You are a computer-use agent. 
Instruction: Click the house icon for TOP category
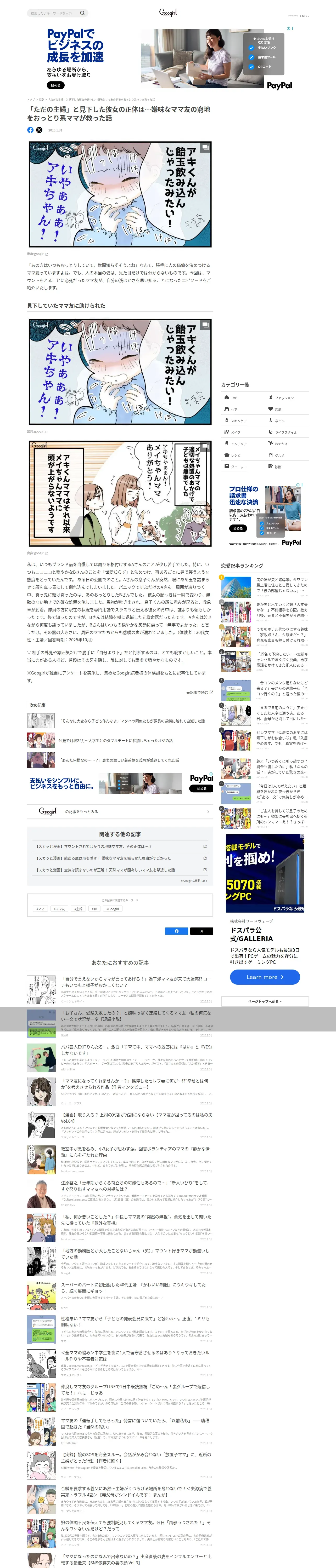(227, 397)
